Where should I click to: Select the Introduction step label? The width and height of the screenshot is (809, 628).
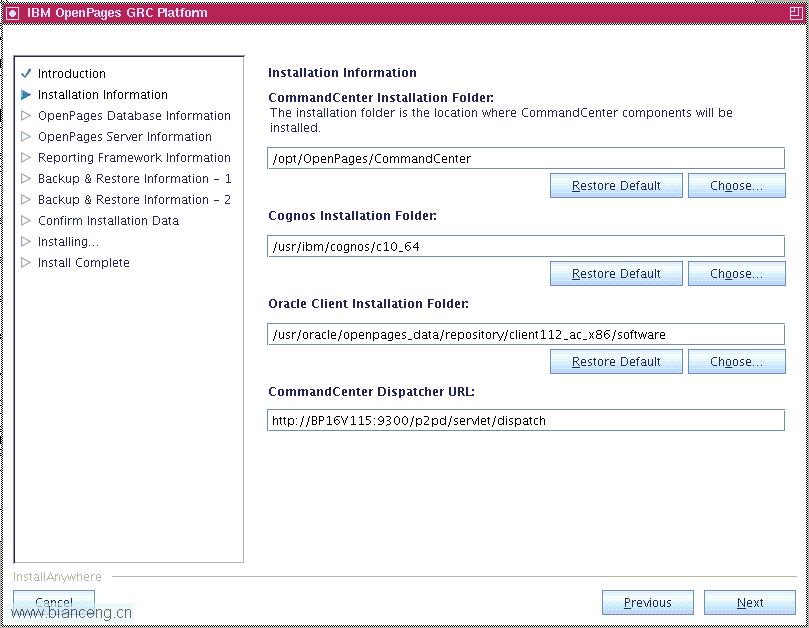72,74
